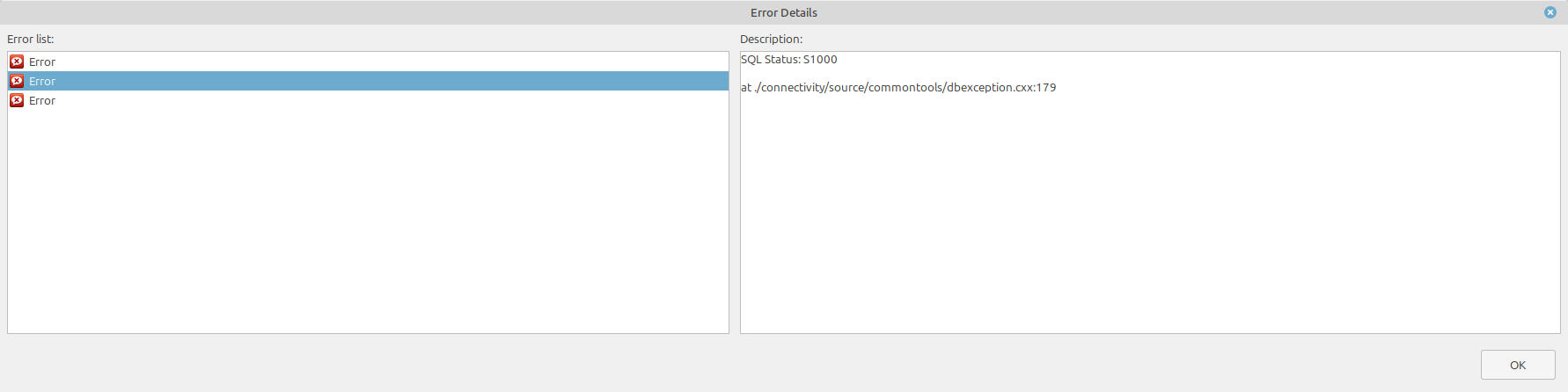Image resolution: width=1568 pixels, height=392 pixels.
Task: Click the "Description:" label
Action: (x=771, y=39)
